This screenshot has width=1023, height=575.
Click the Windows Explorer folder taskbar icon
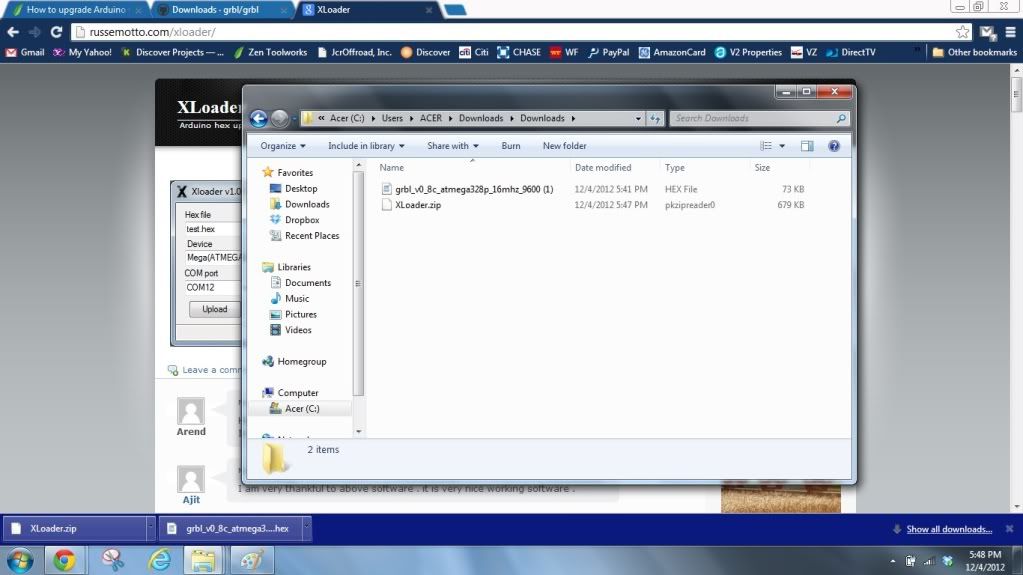(203, 561)
